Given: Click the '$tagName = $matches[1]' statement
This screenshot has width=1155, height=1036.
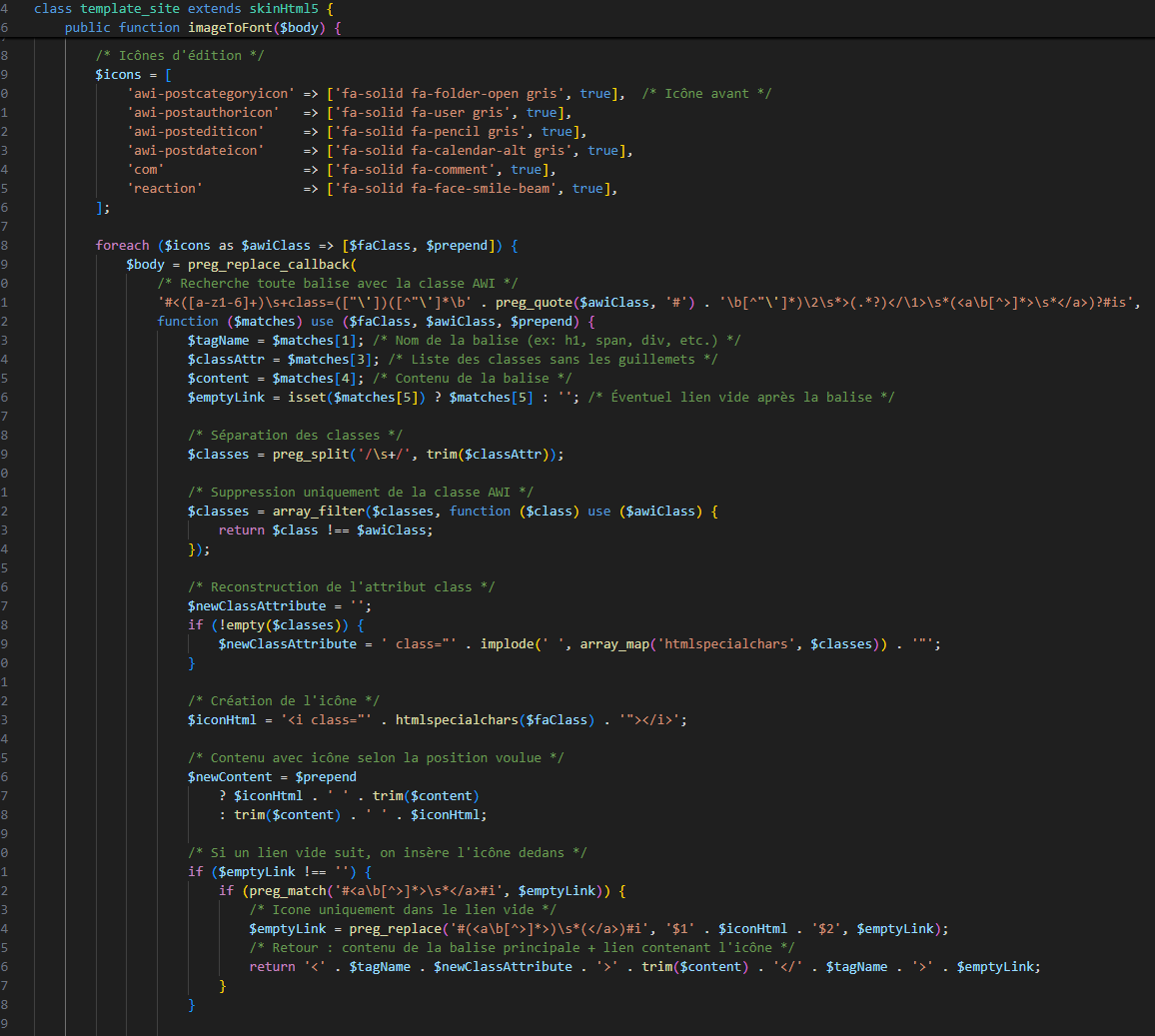Looking at the screenshot, I should point(276,341).
